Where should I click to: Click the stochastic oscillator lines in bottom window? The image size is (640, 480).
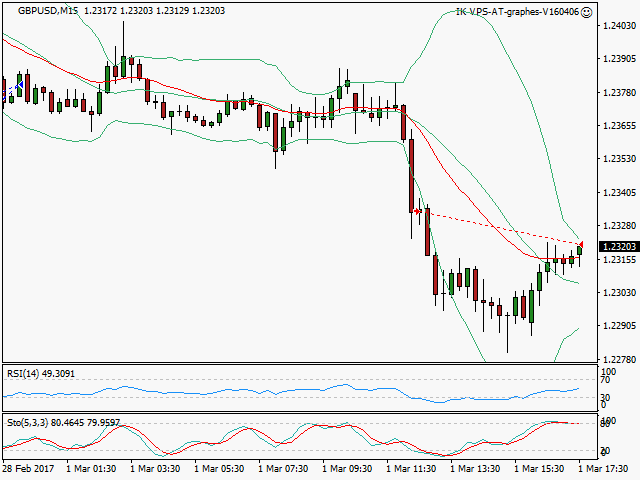tap(300, 436)
